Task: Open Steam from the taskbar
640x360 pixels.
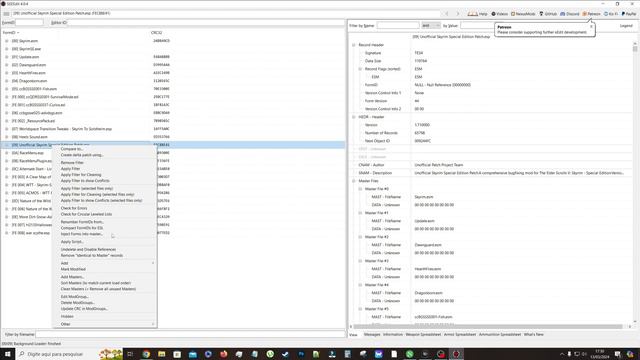Action: click(x=285, y=354)
